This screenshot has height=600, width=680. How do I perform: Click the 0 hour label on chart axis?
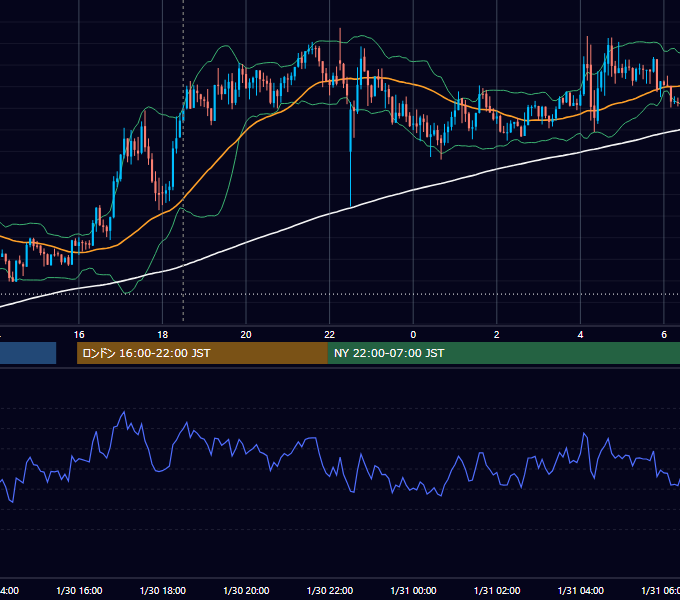point(413,335)
